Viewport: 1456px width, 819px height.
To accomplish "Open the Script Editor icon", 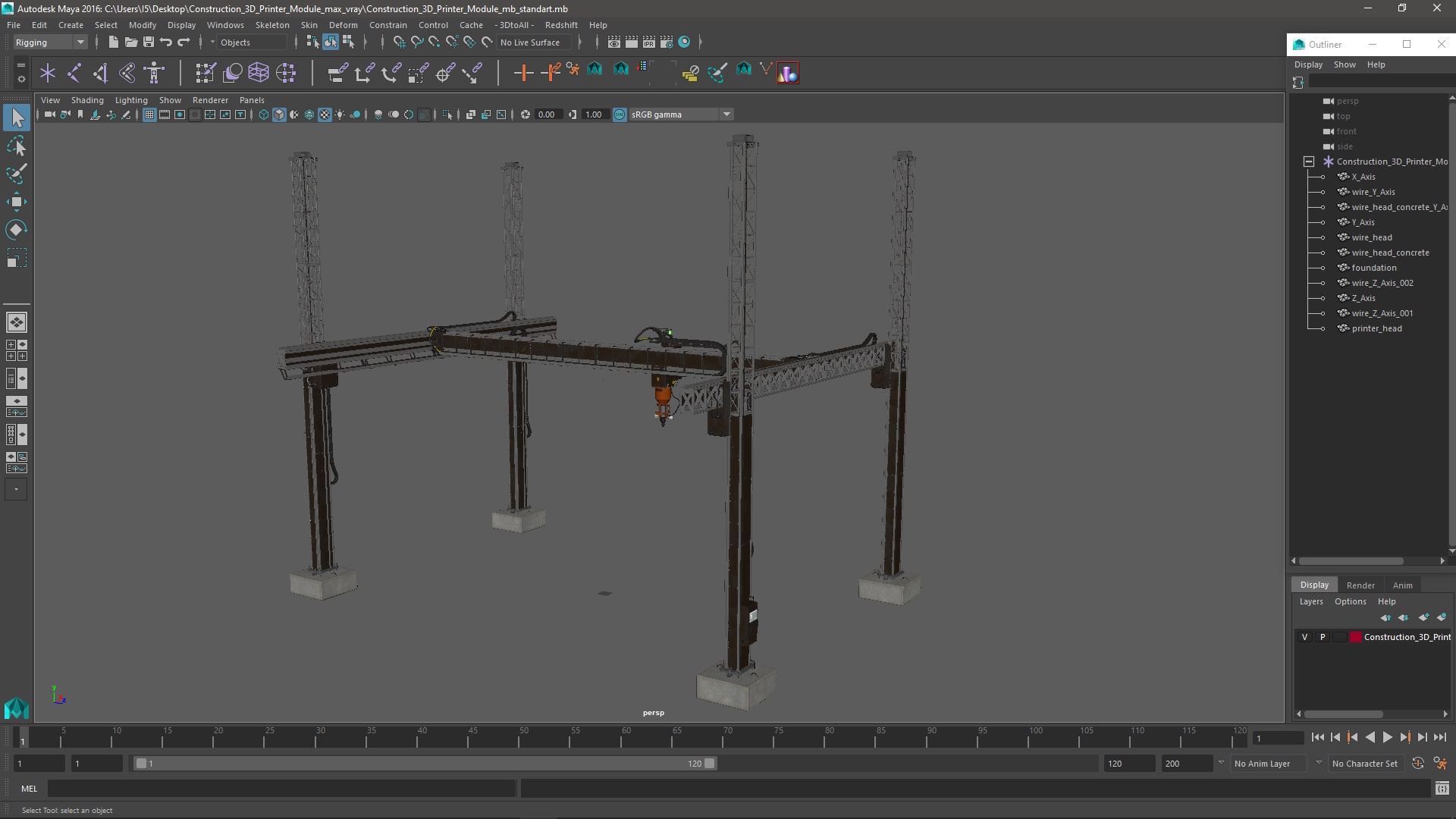I will pos(1442,789).
